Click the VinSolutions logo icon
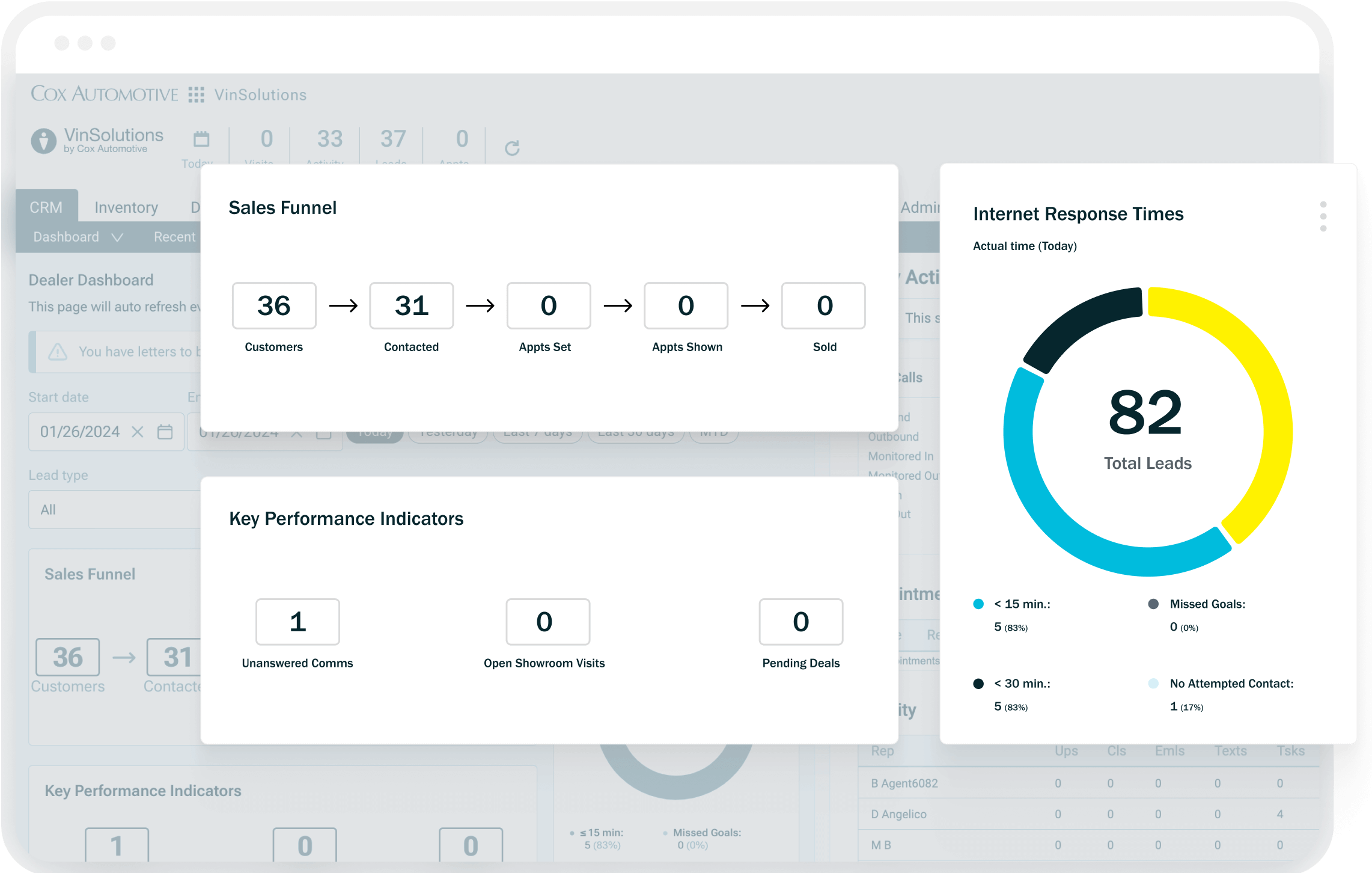 coord(43,141)
